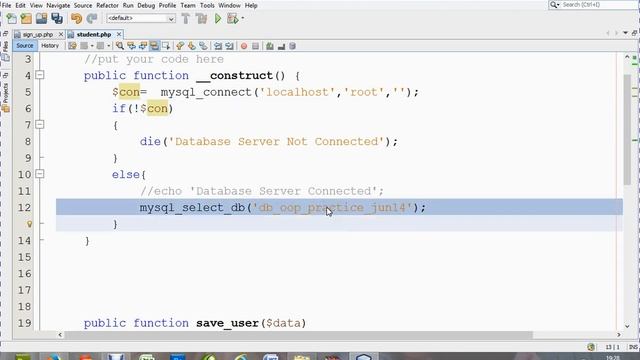
Task: Click the Build Project hammer icon
Action: coord(186,18)
